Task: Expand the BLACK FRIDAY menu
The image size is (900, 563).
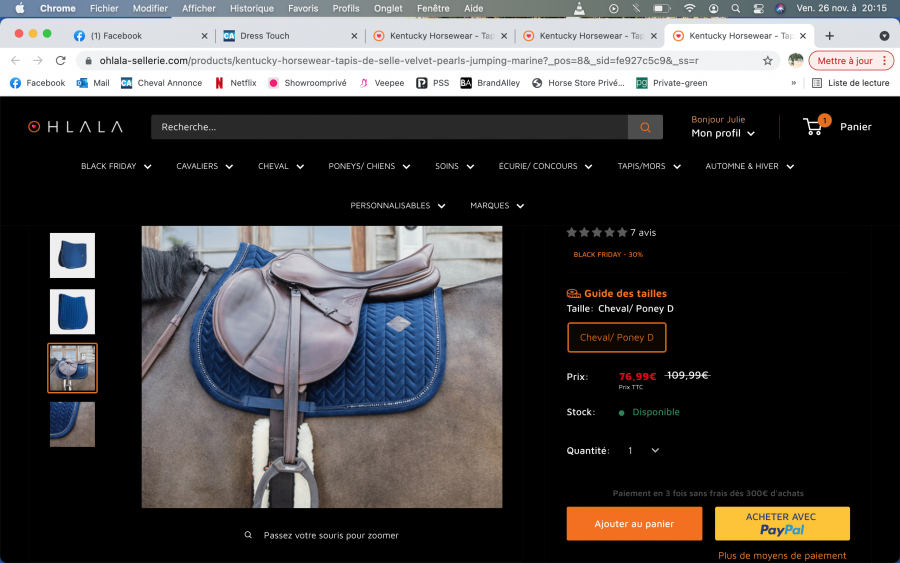Action: (x=116, y=166)
